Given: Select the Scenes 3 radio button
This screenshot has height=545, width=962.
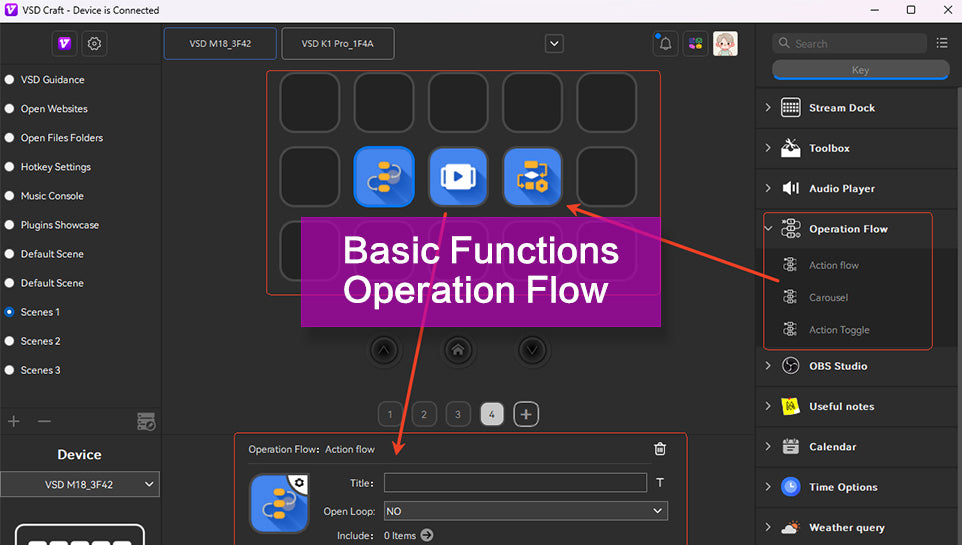Looking at the screenshot, I should pos(9,370).
